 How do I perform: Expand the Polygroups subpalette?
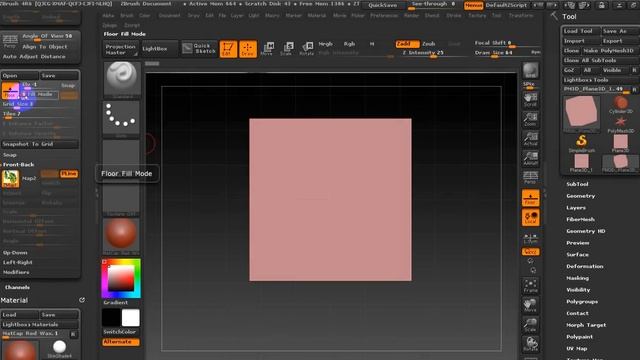point(582,302)
